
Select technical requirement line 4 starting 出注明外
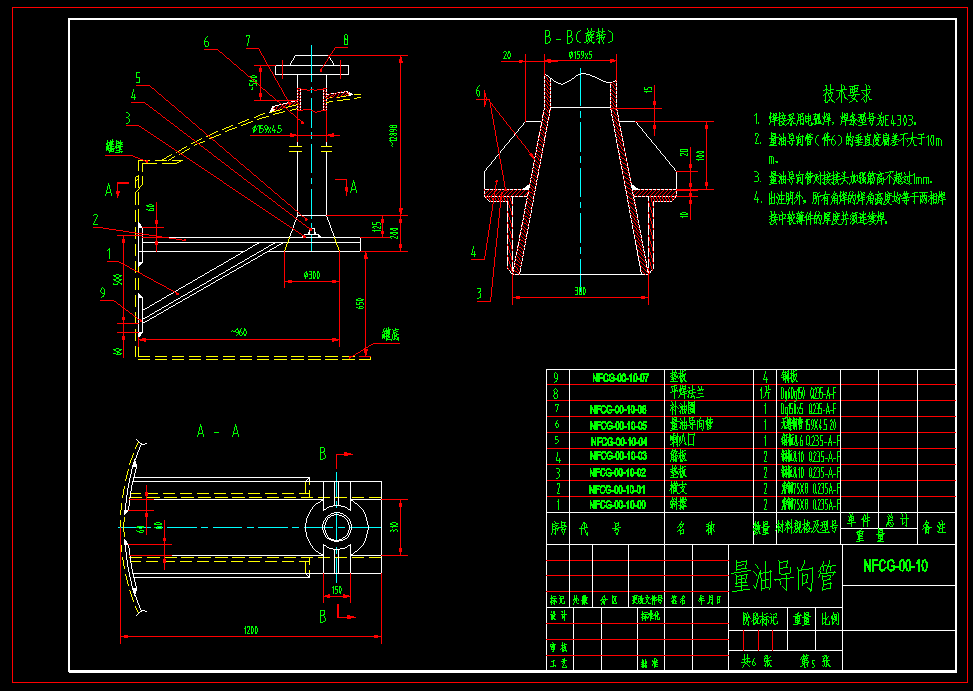(x=849, y=198)
